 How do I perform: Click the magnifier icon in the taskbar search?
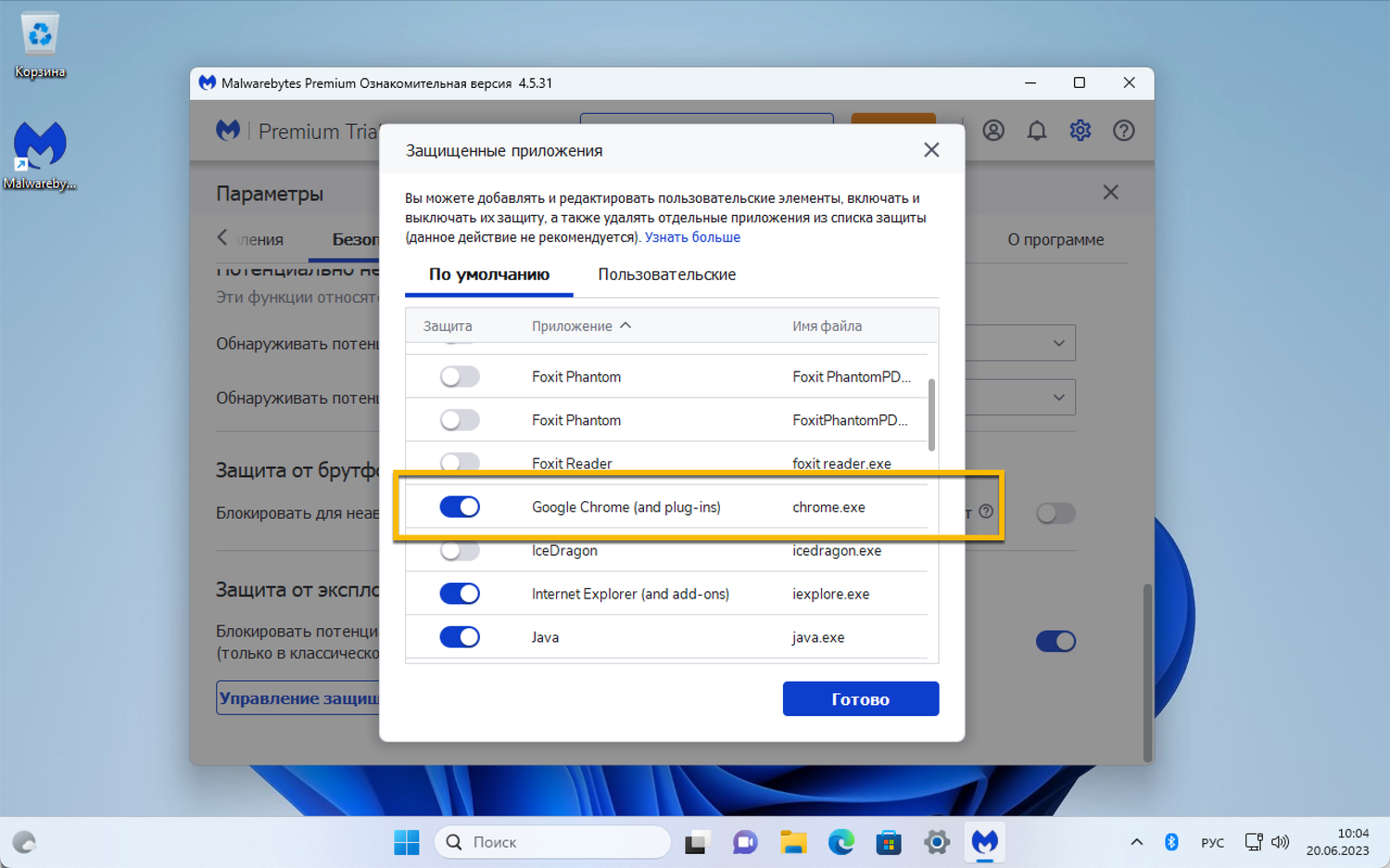click(454, 842)
